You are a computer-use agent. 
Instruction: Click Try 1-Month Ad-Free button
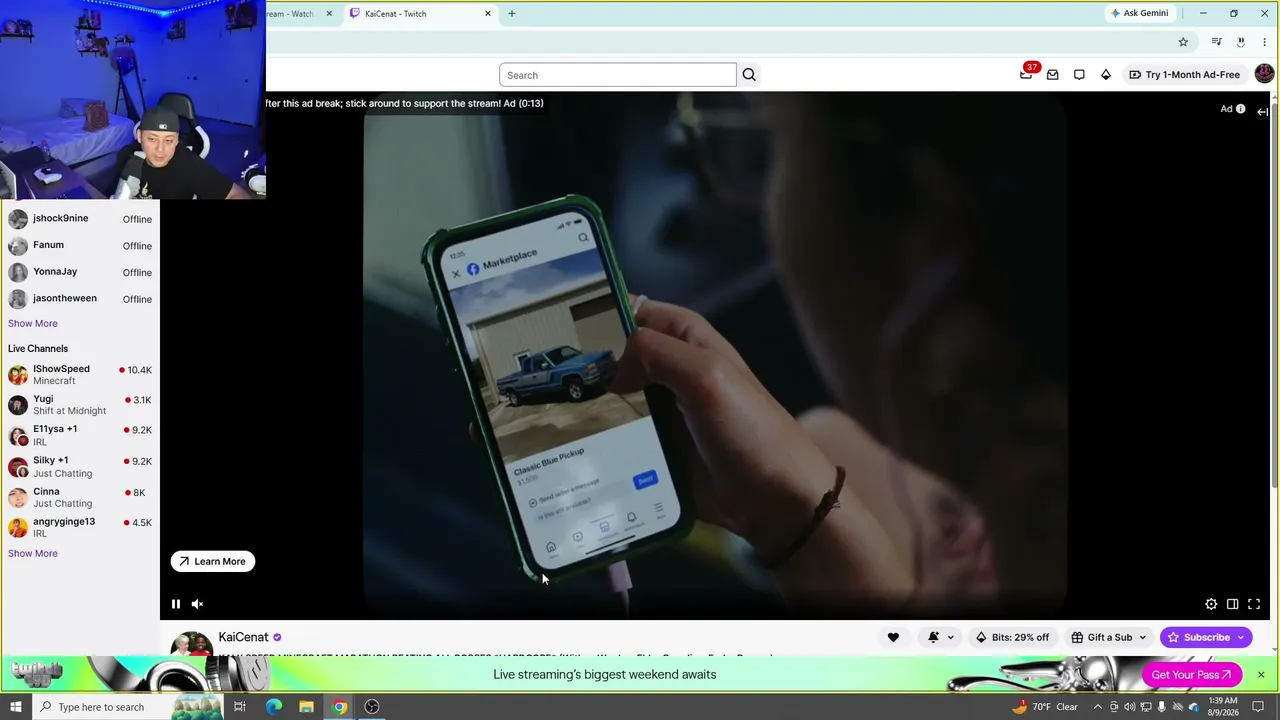(1184, 75)
